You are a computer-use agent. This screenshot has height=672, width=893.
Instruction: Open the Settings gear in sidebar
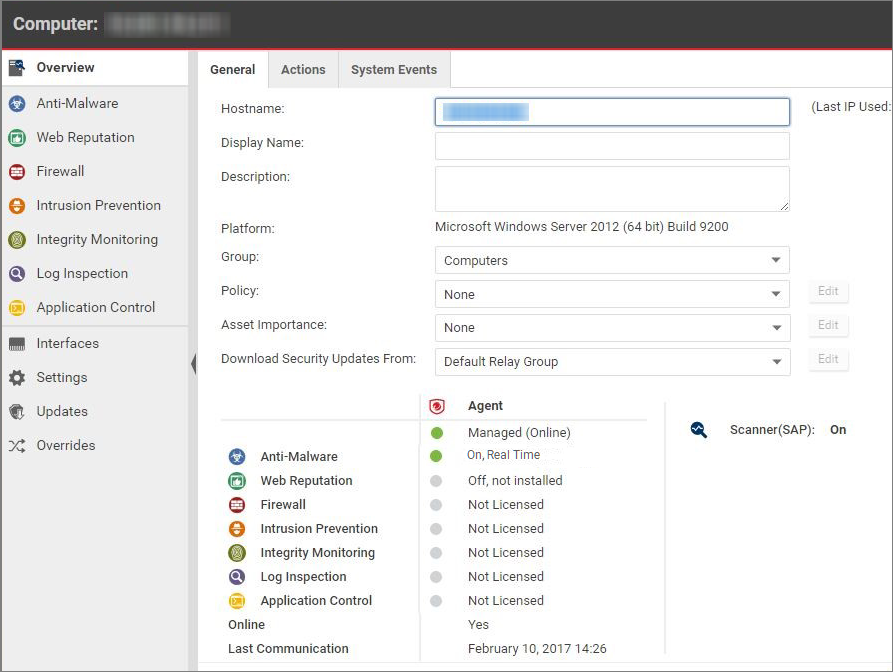pos(16,377)
